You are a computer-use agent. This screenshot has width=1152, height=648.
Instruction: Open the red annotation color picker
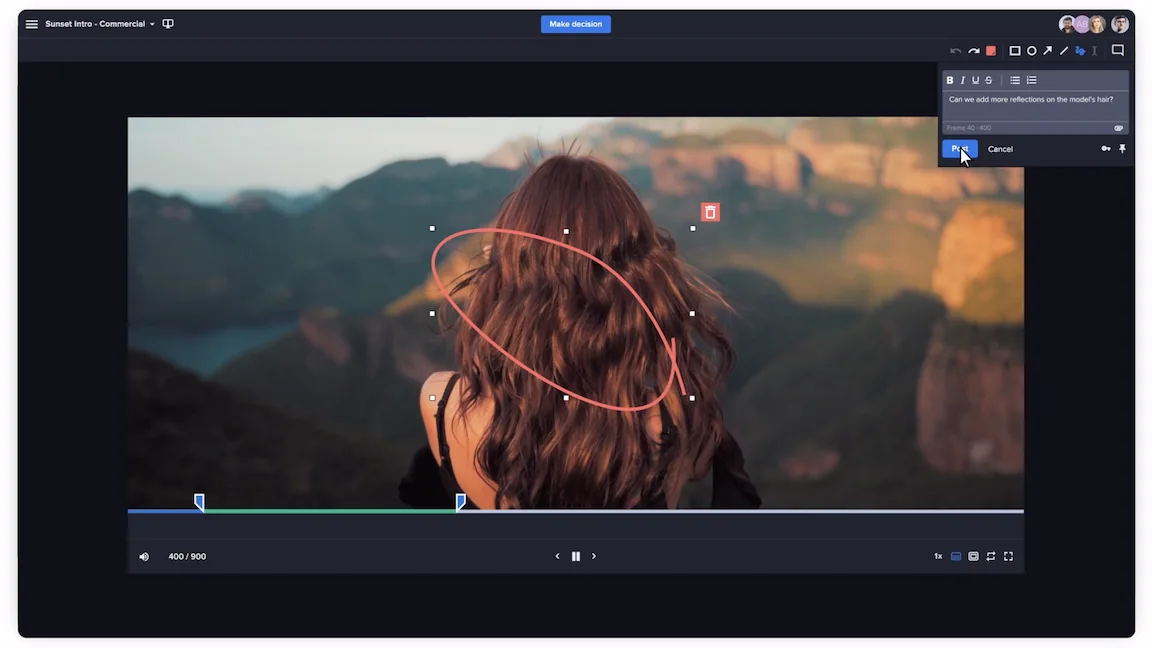pos(991,51)
